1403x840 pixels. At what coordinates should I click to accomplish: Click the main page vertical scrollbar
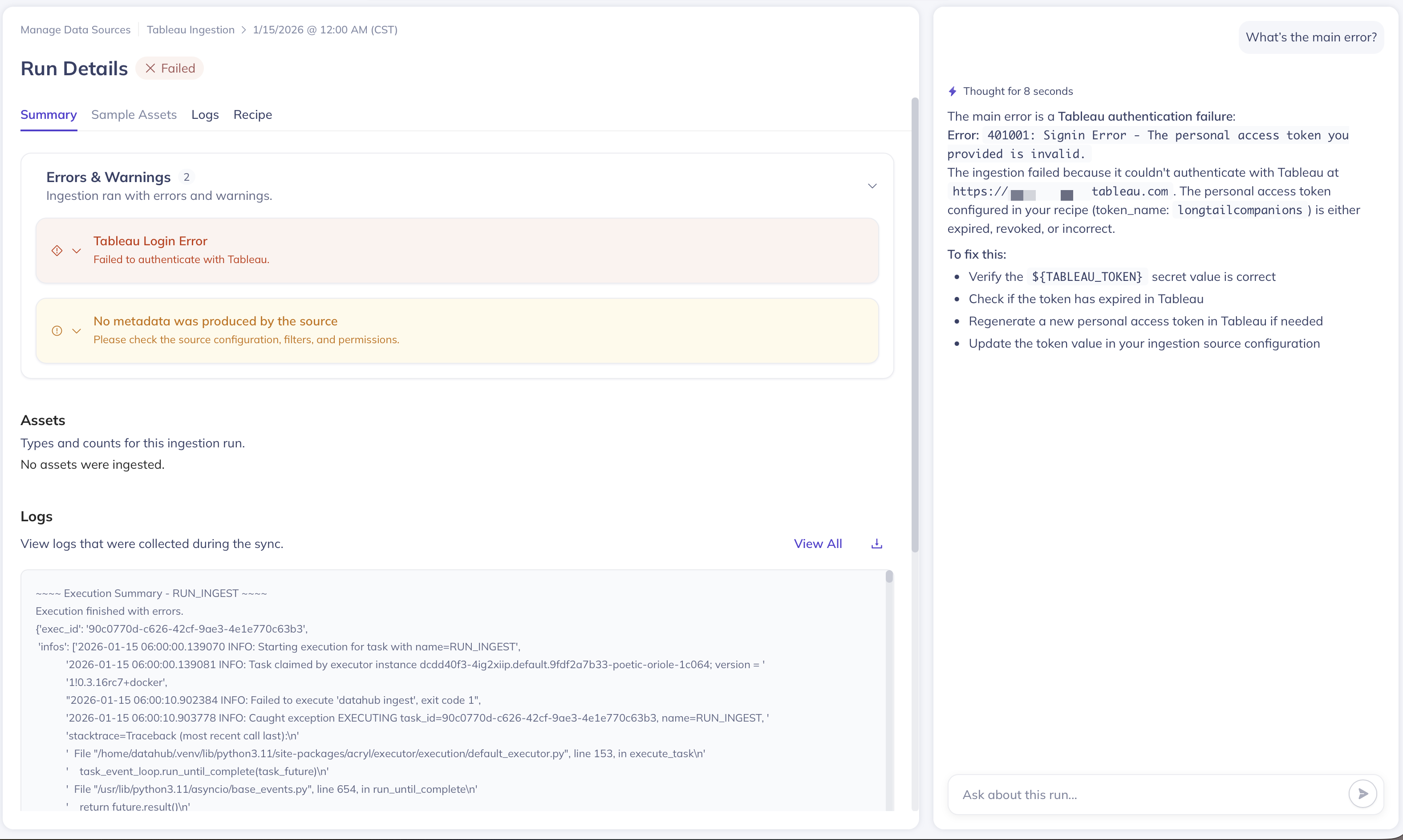(915, 325)
